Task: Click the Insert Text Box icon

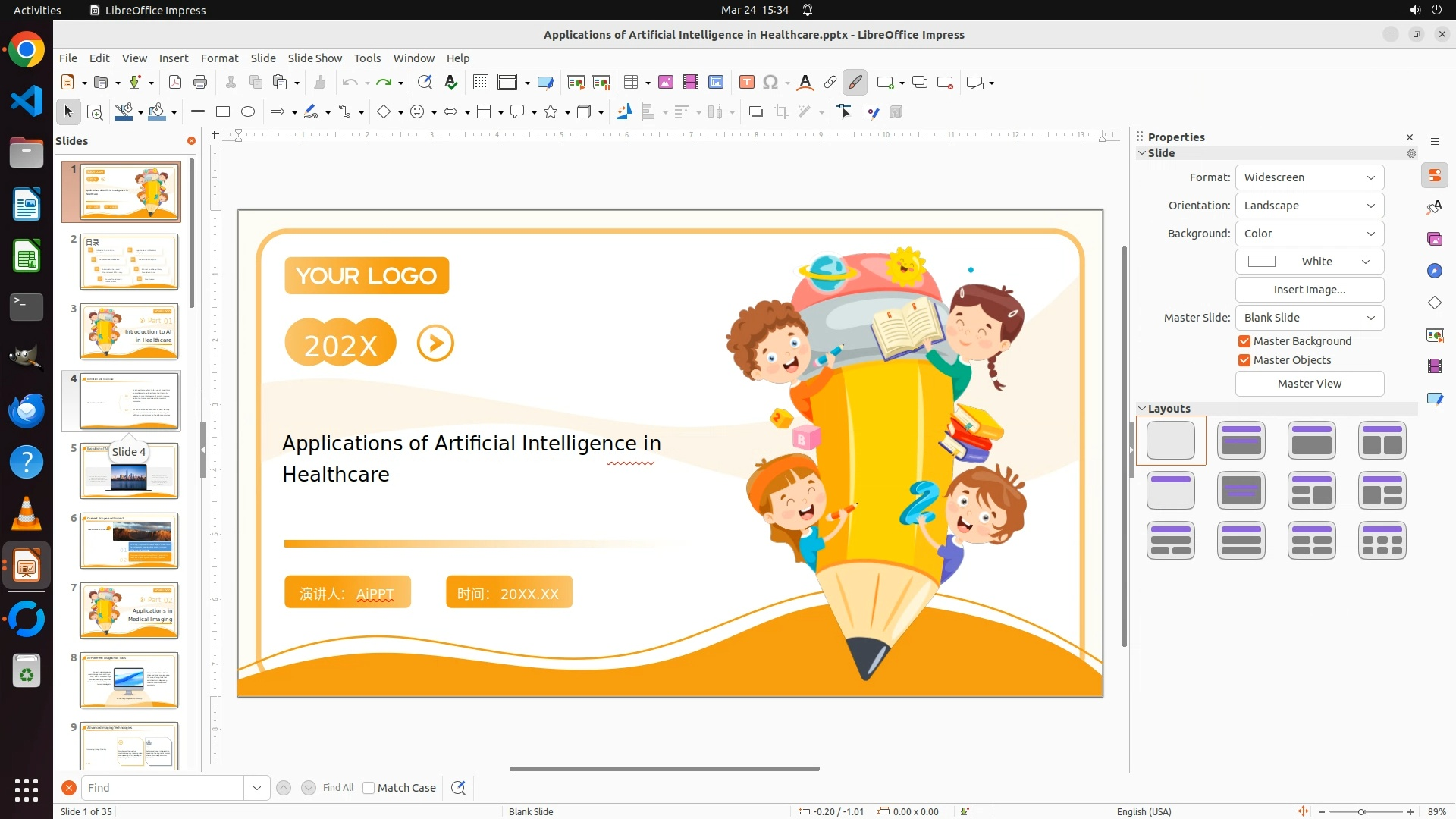Action: pyautogui.click(x=746, y=83)
